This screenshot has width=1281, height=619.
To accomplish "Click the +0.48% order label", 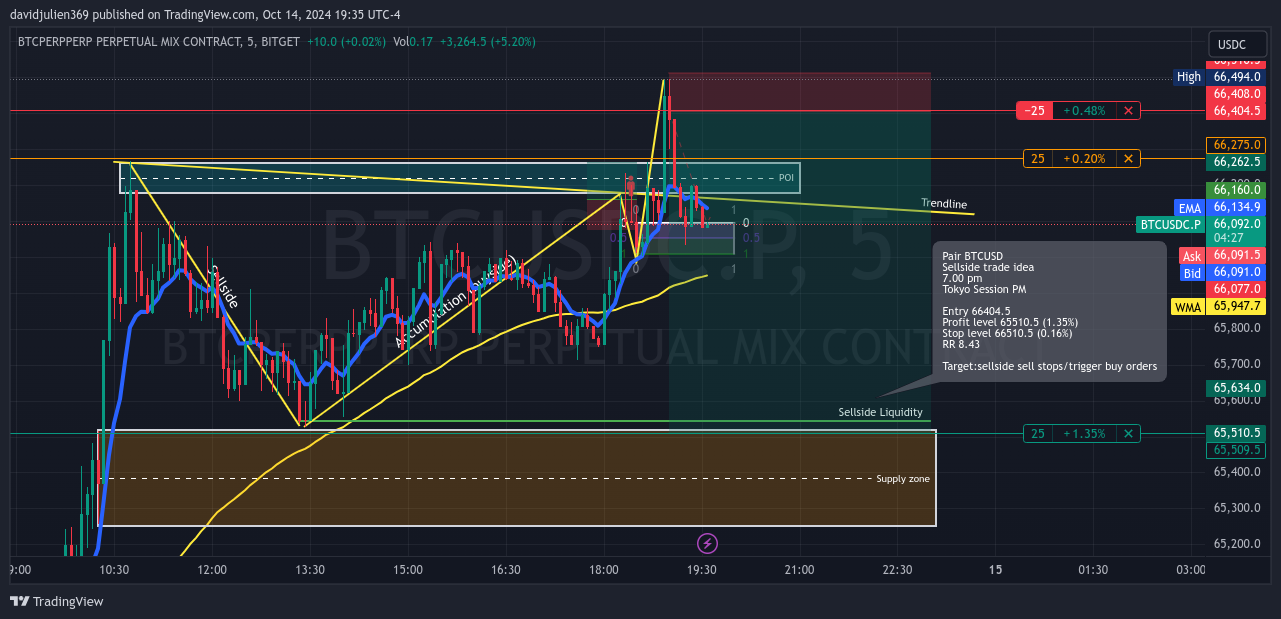I will [x=1084, y=111].
